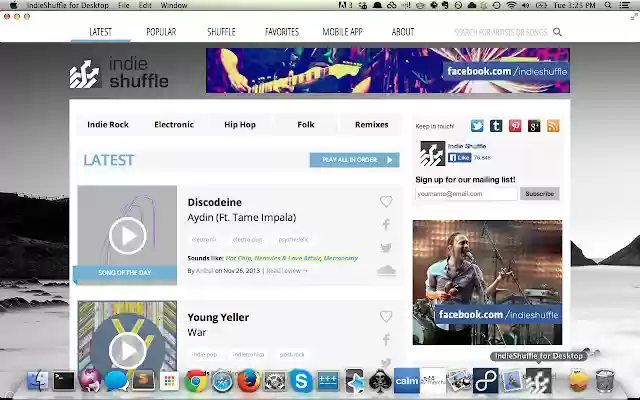Open Skype from the Dock
Screen dimensions: 640x400
tap(301, 381)
